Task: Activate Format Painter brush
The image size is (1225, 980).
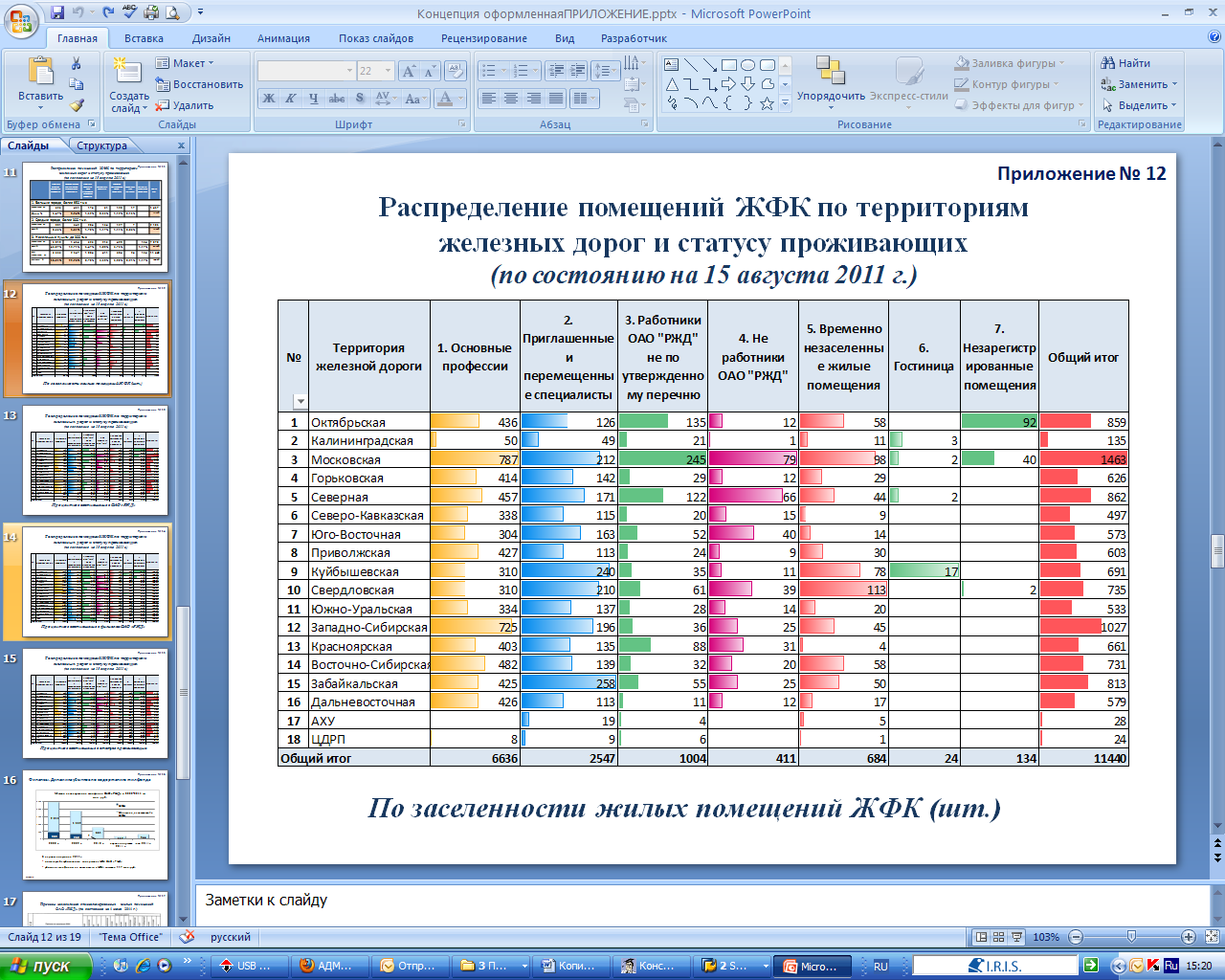Action: coord(77,105)
